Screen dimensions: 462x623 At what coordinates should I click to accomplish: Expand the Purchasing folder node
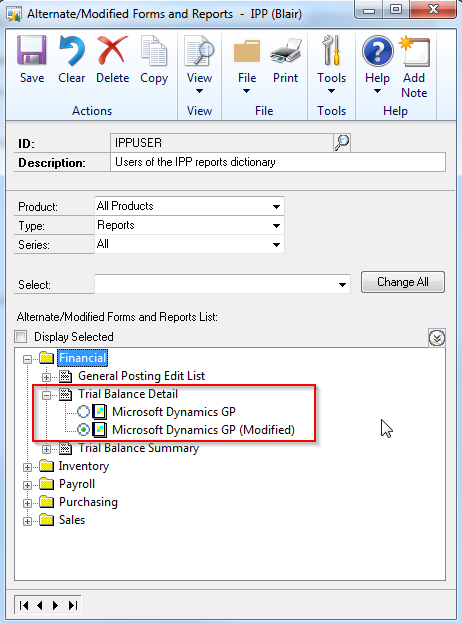click(x=27, y=503)
